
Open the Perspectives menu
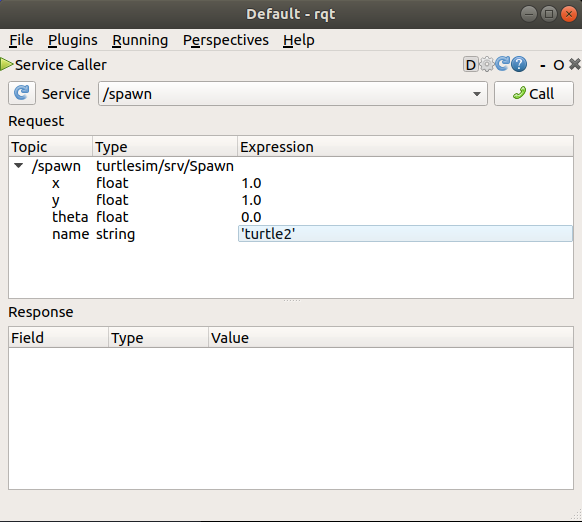pyautogui.click(x=226, y=40)
